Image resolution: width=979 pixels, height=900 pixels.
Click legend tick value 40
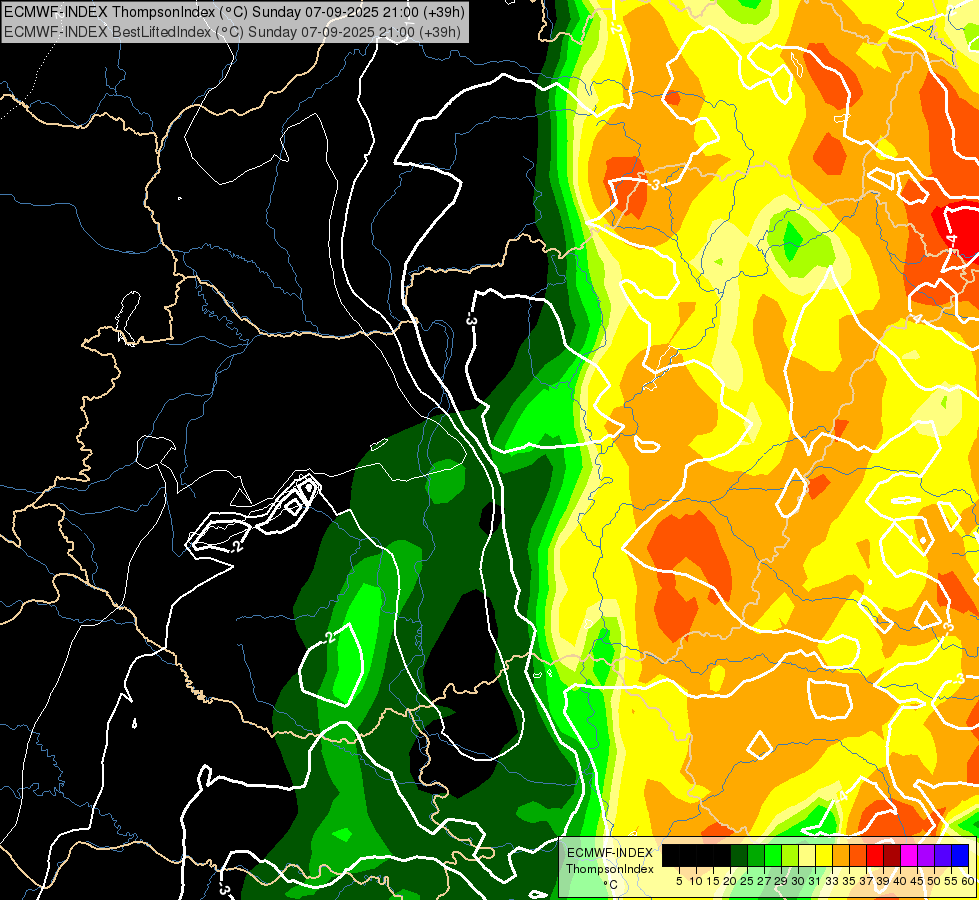pyautogui.click(x=900, y=881)
